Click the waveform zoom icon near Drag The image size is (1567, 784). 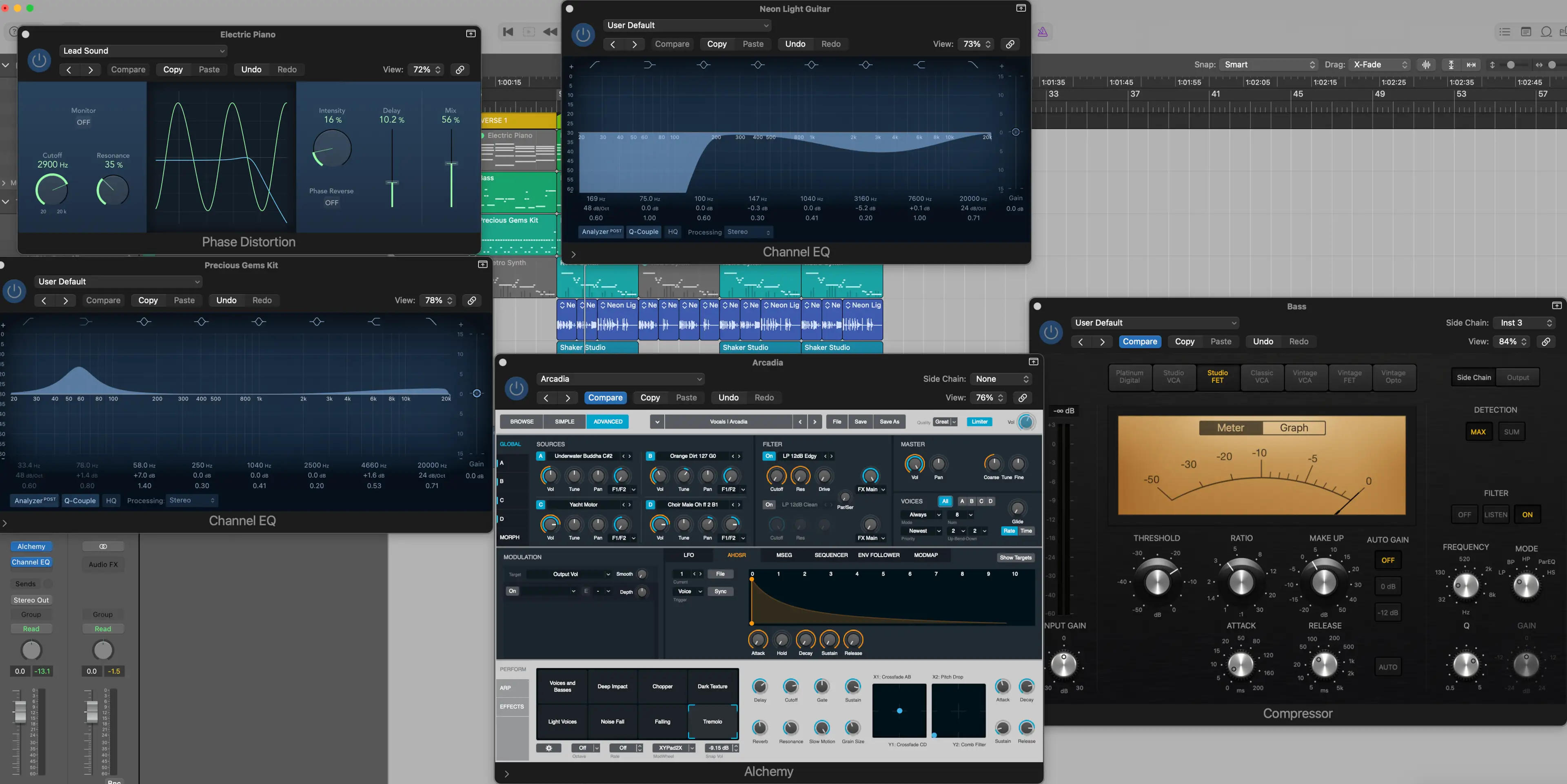pyautogui.click(x=1427, y=65)
